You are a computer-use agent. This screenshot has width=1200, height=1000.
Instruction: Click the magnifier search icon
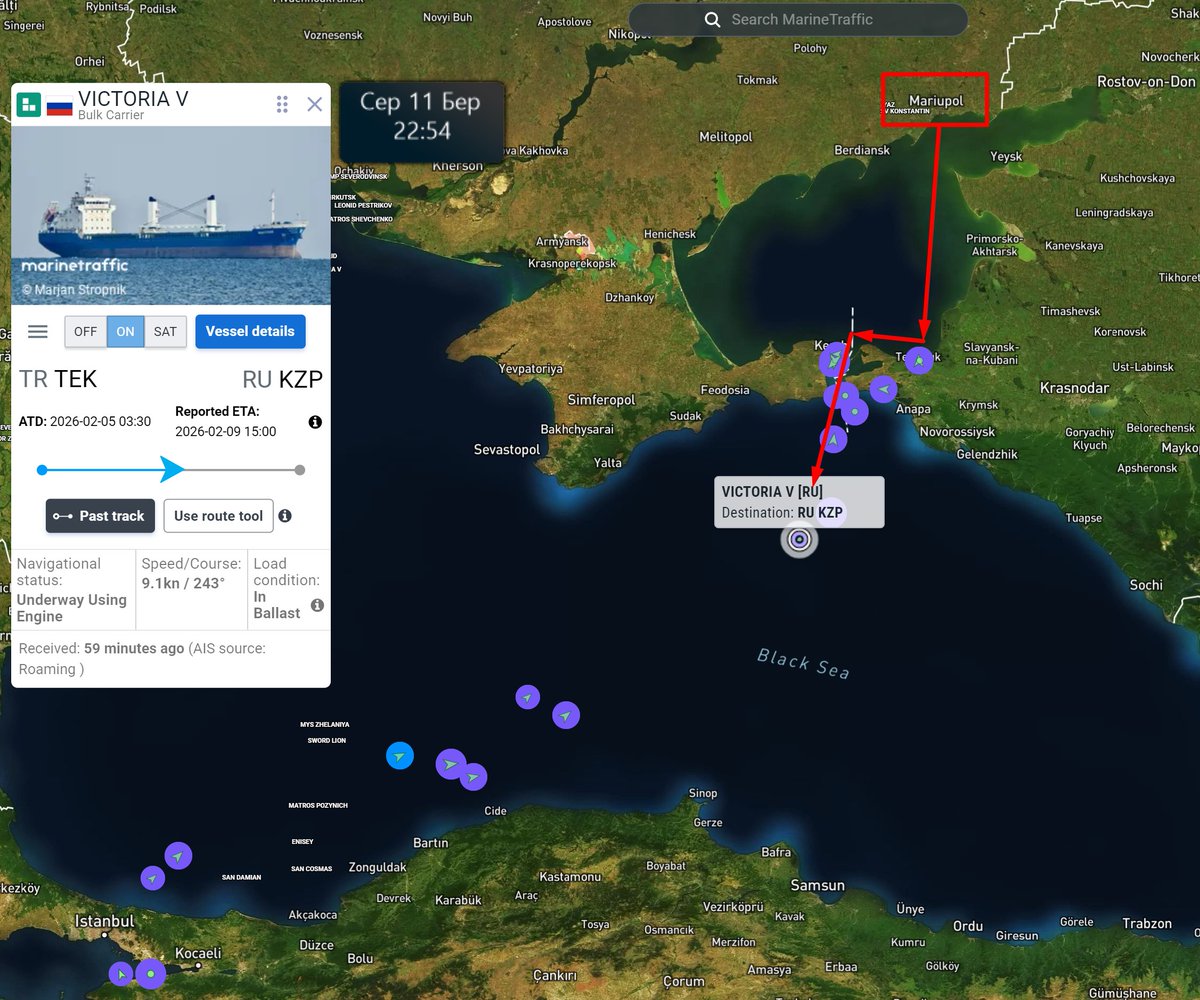pos(712,20)
